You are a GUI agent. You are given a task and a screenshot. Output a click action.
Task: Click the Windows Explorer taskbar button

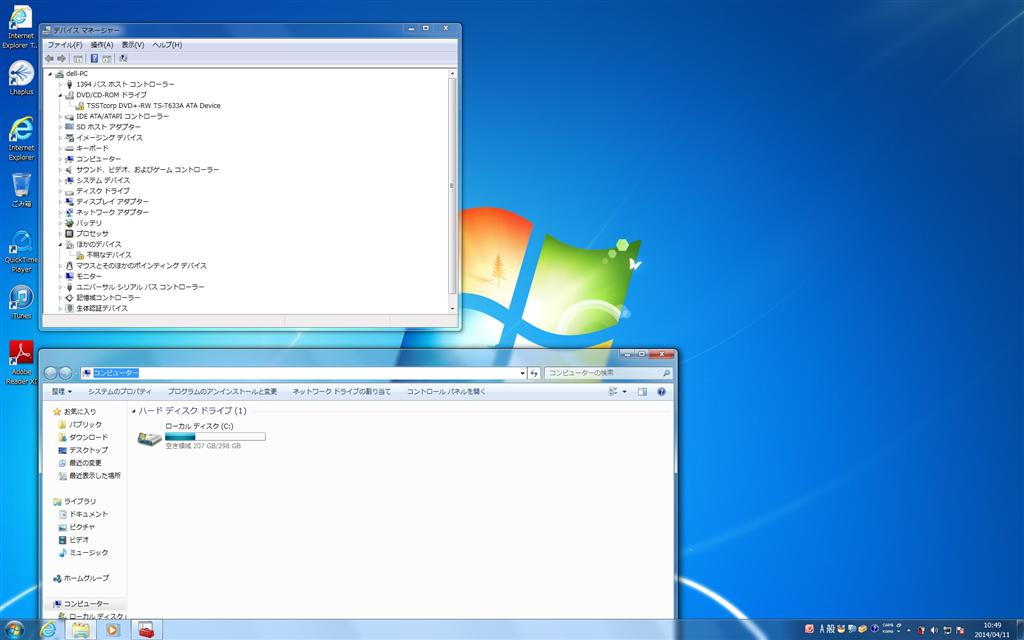(x=80, y=630)
